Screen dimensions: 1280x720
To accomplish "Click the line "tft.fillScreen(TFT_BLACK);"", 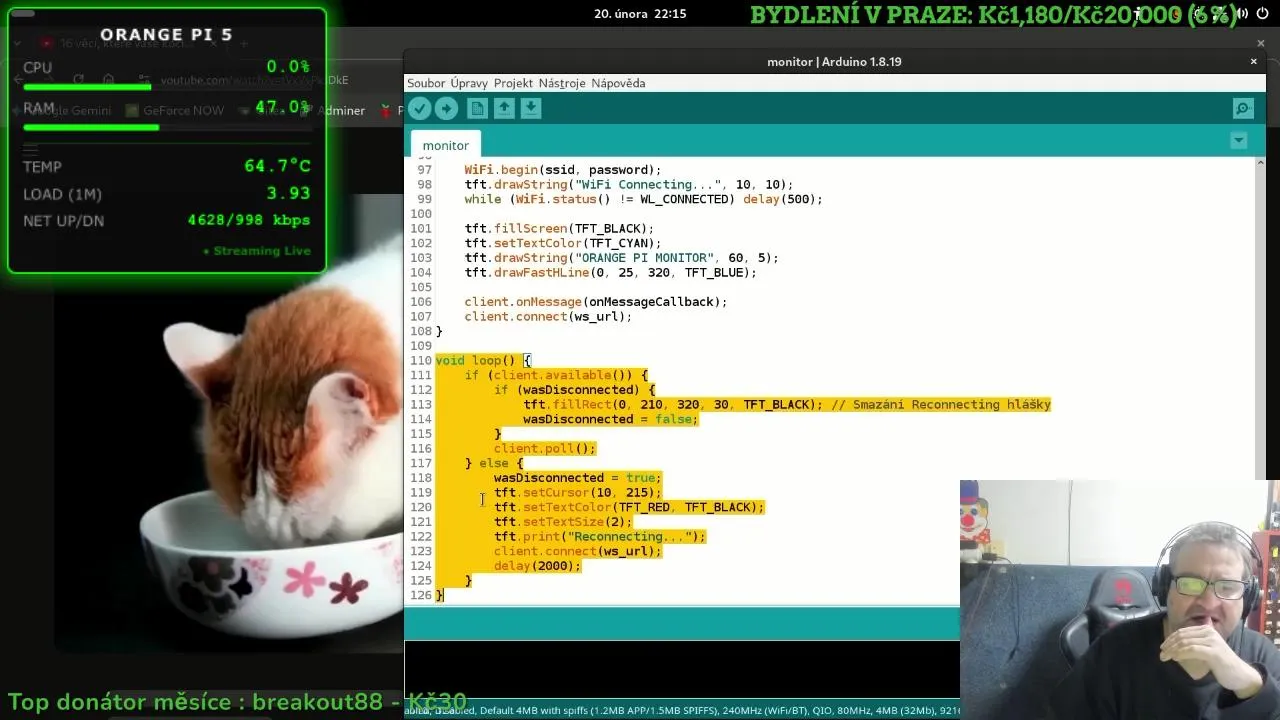I will (x=559, y=229).
